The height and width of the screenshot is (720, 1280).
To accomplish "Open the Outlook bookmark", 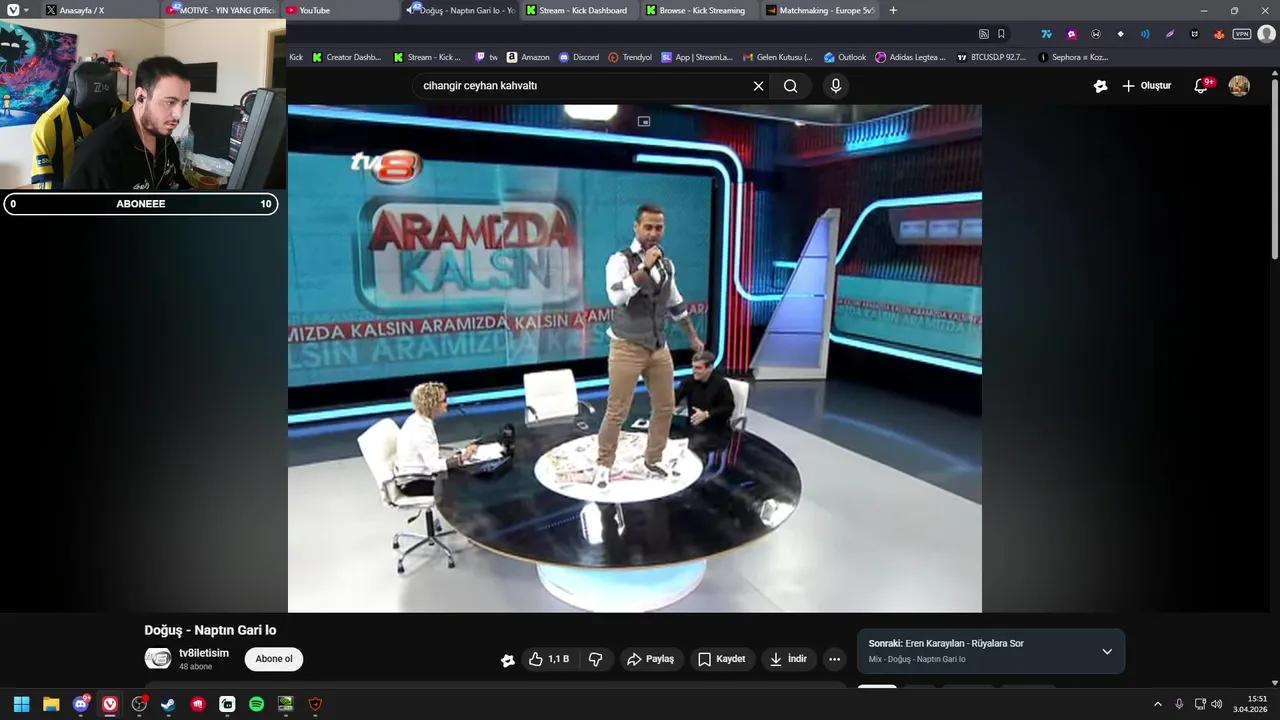I will 845,57.
